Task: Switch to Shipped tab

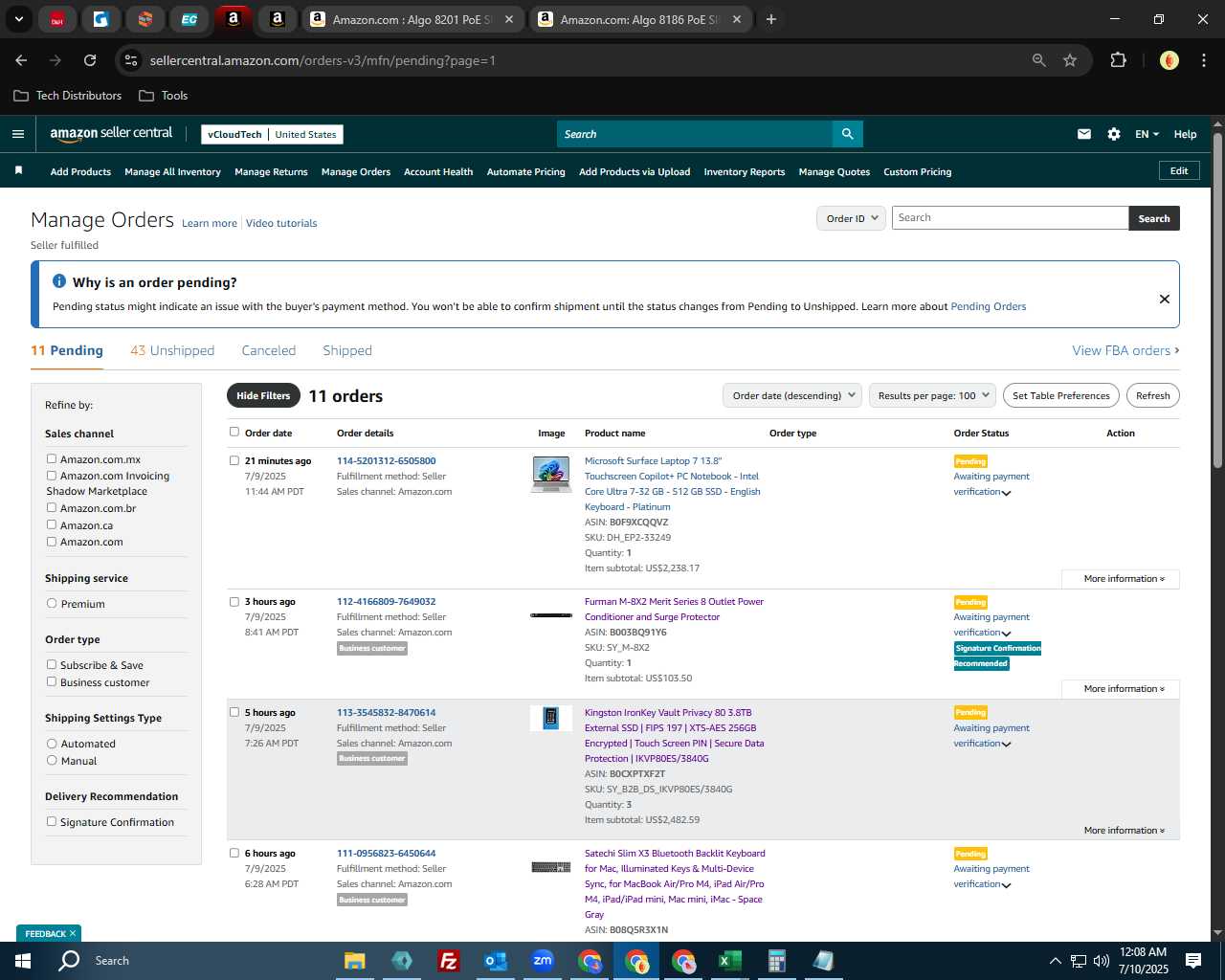Action: (347, 350)
